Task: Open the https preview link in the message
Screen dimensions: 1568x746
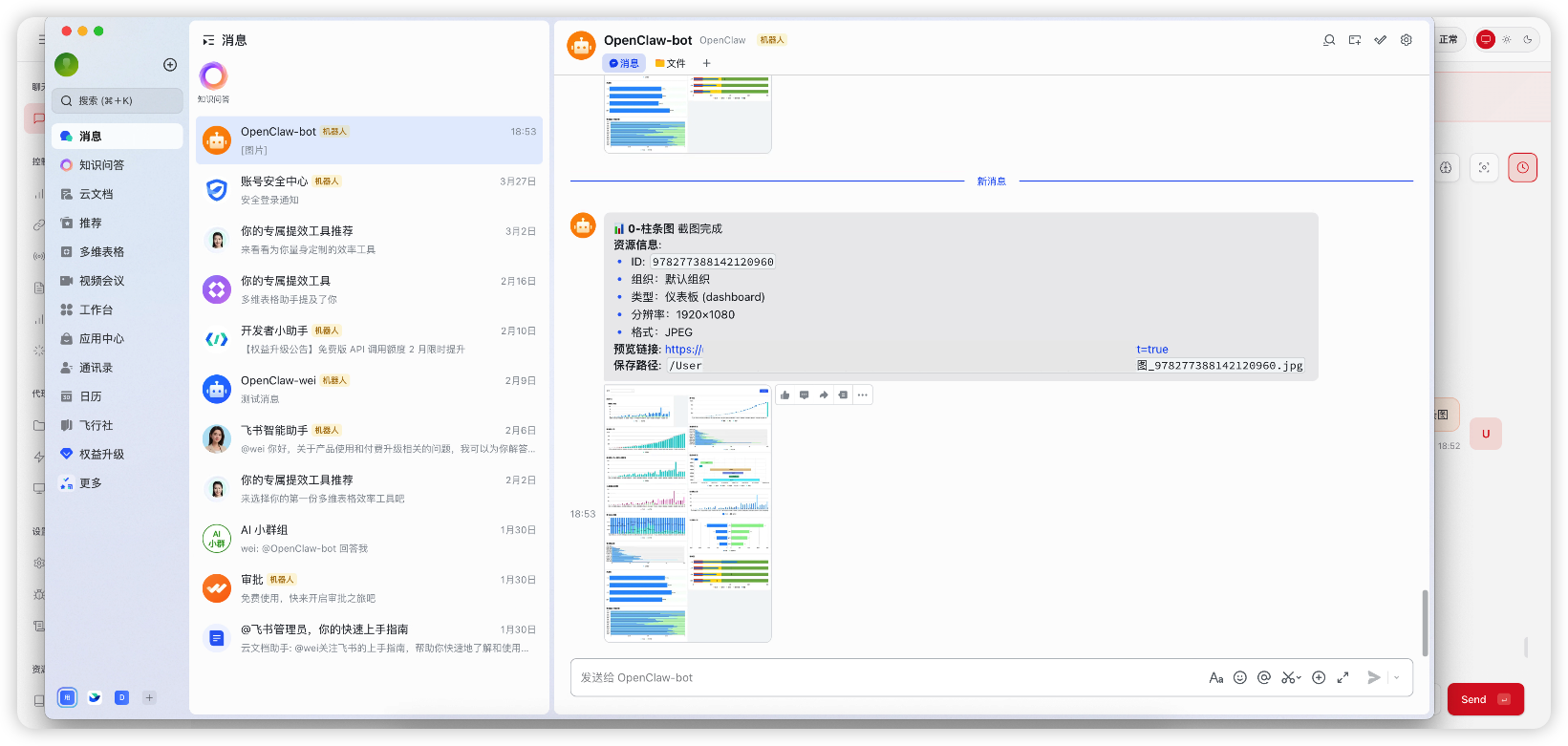Action: point(683,350)
